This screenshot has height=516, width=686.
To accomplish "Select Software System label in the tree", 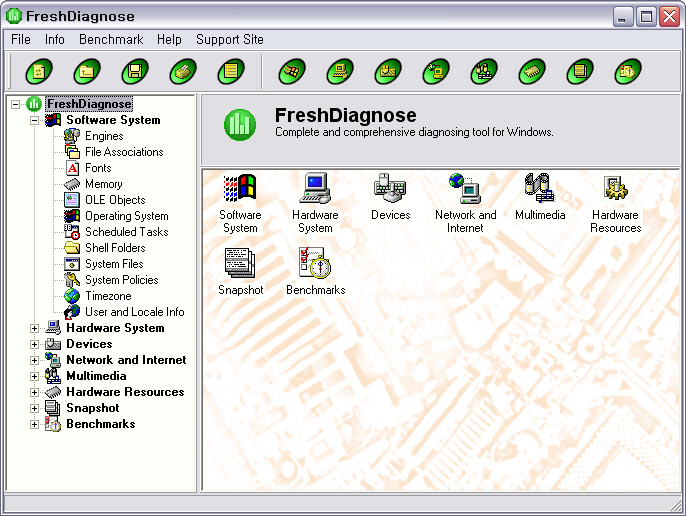I will pyautogui.click(x=113, y=120).
